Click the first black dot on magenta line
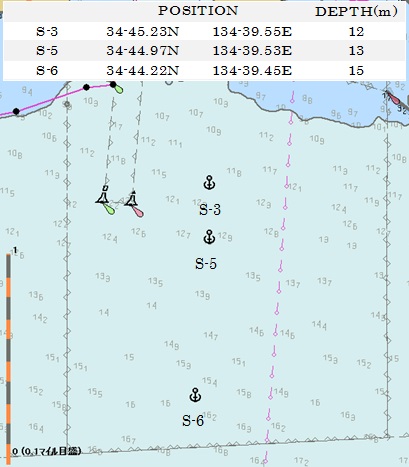409x467 pixels. pyautogui.click(x=16, y=111)
